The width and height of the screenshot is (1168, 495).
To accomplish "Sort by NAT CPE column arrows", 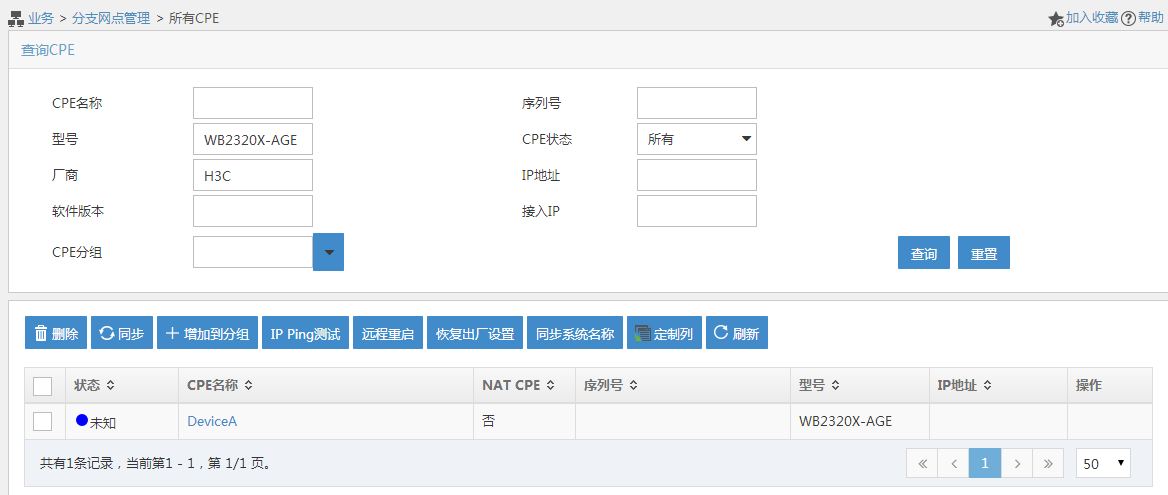I will pos(550,386).
